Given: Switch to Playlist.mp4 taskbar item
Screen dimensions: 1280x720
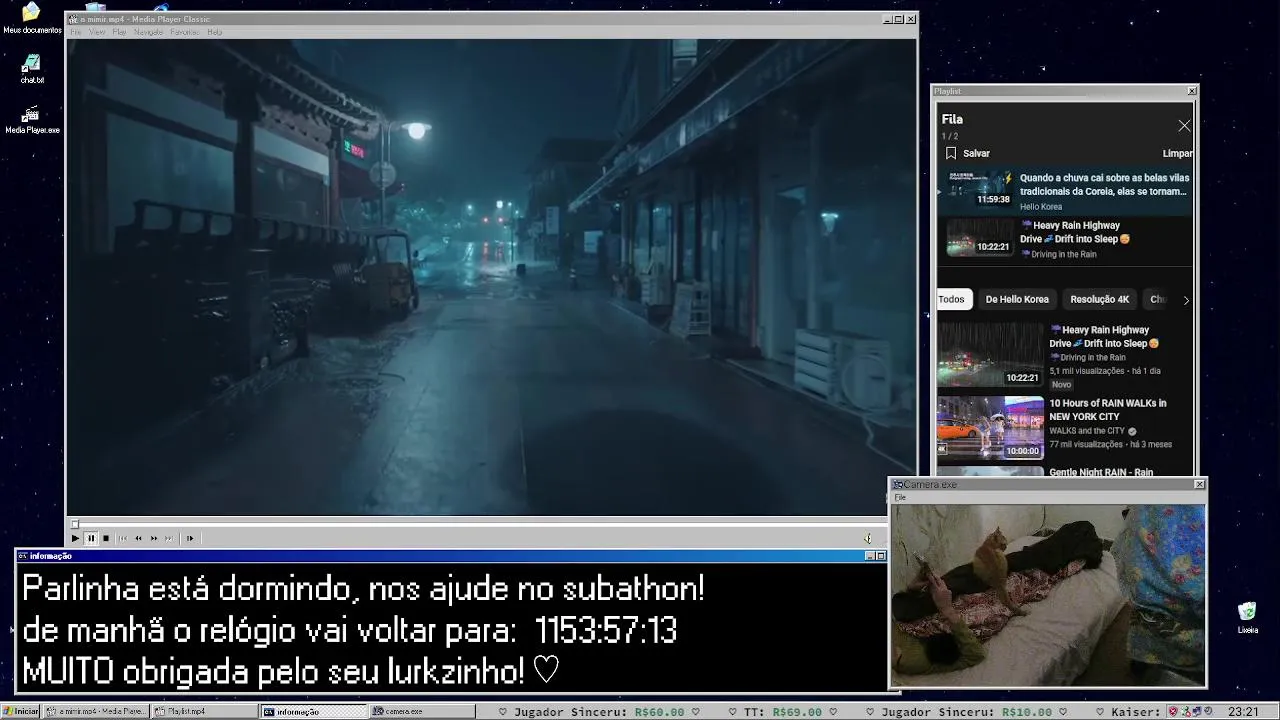Looking at the screenshot, I should (205, 711).
